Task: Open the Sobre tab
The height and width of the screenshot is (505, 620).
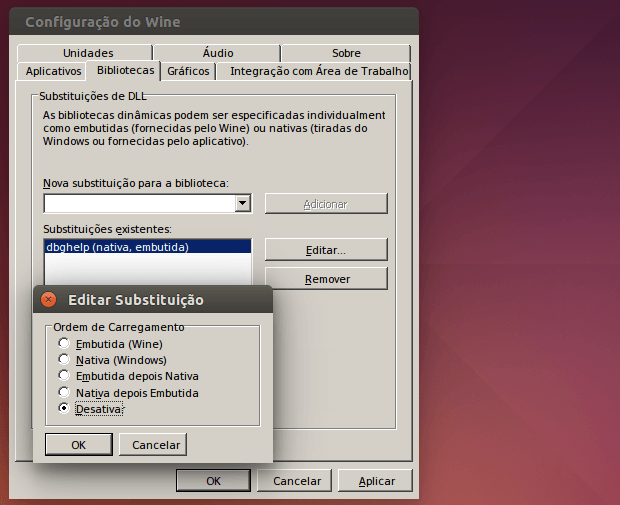Action: pyautogui.click(x=346, y=53)
